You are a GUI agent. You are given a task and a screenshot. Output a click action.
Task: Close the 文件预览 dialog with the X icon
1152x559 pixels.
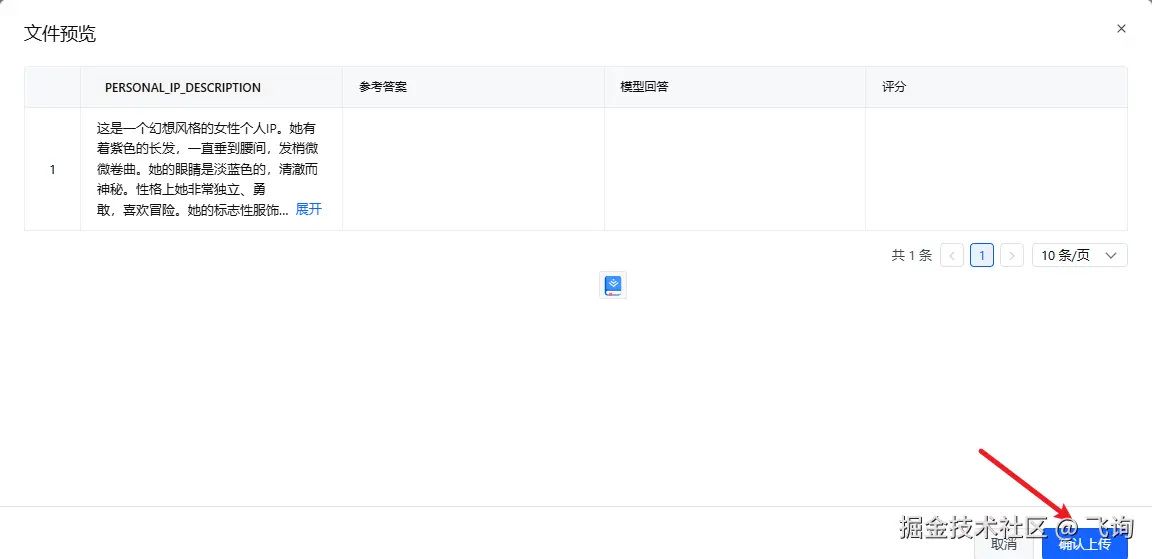(1121, 29)
